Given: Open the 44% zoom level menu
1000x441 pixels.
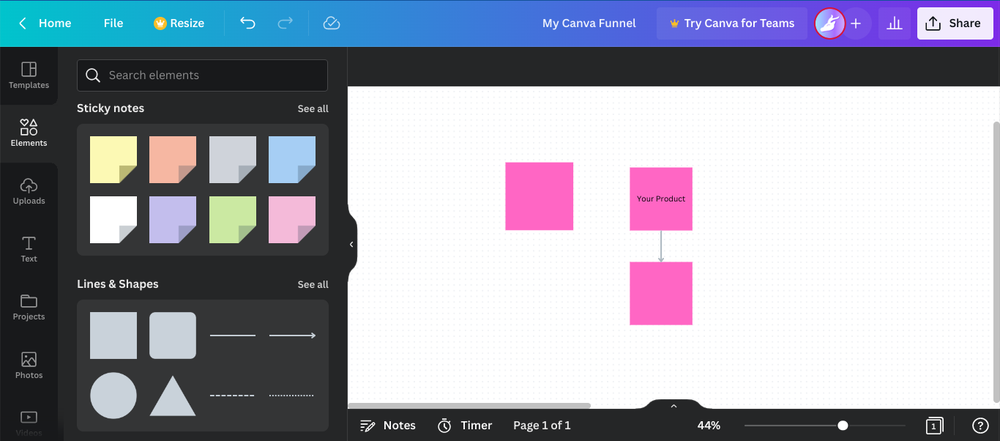Looking at the screenshot, I should tap(709, 425).
